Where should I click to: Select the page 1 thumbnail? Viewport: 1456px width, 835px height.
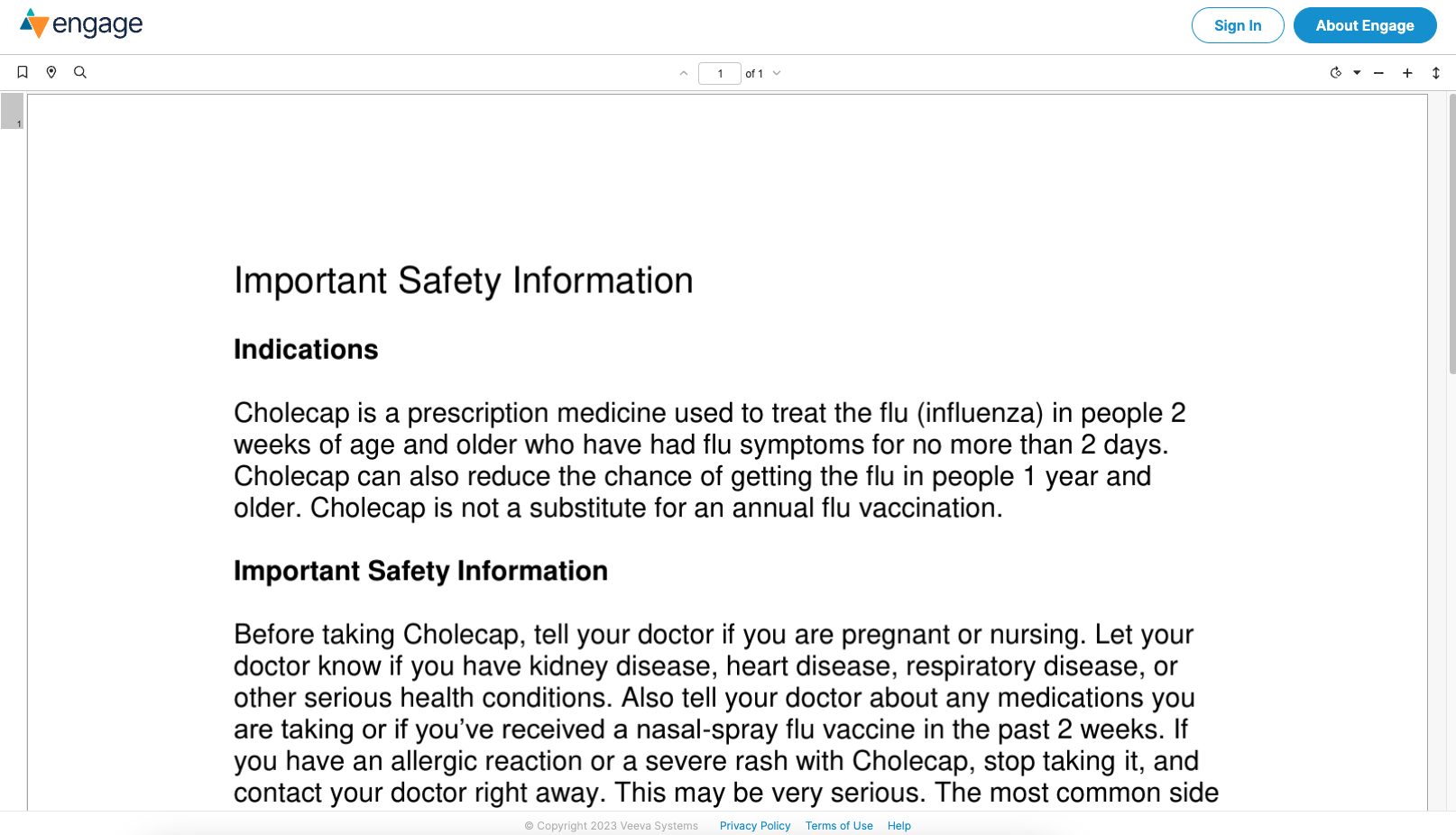point(12,111)
